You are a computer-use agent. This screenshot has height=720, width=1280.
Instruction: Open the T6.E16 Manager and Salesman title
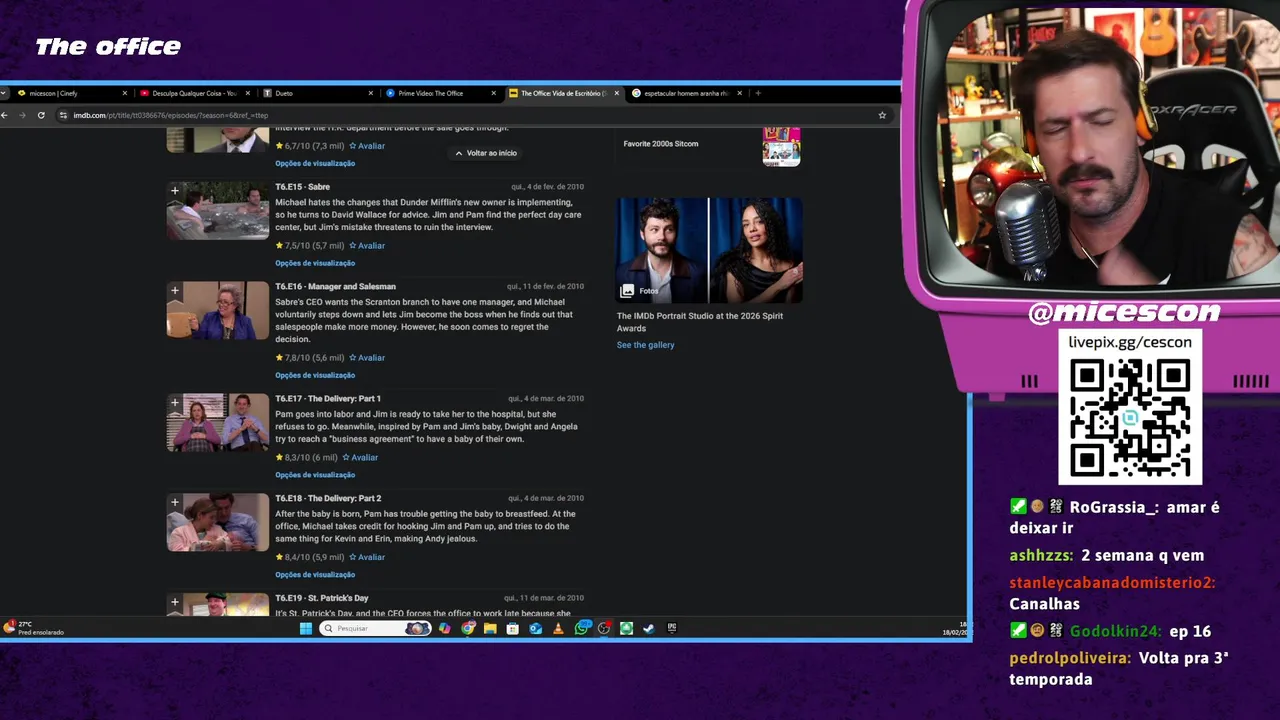pyautogui.click(x=335, y=287)
